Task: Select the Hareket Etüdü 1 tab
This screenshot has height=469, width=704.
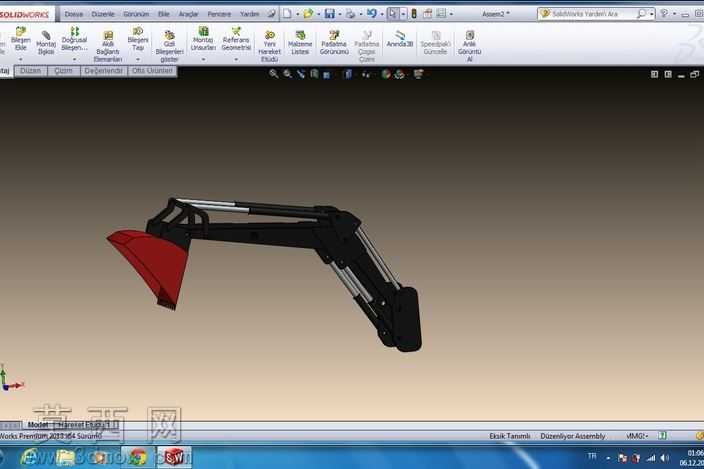Action: [x=86, y=425]
